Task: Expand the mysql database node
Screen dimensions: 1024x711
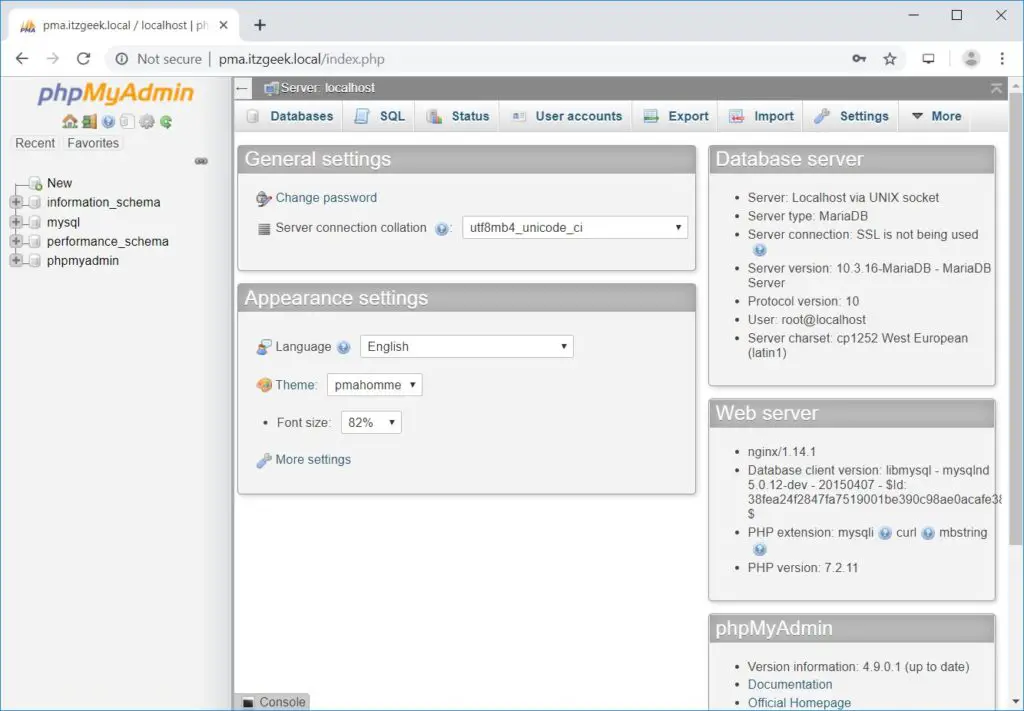Action: pos(16,222)
